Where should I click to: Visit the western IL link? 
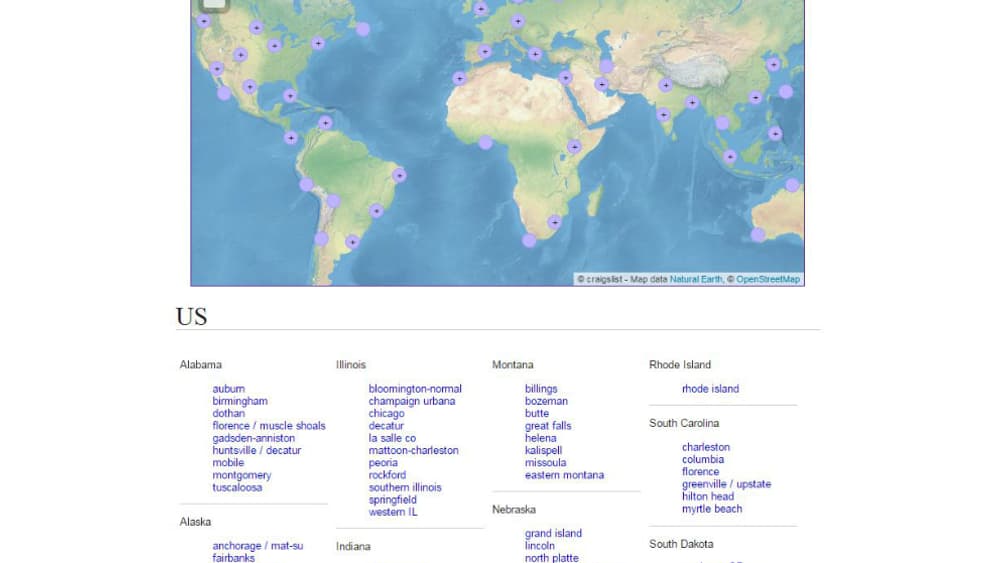coord(392,512)
